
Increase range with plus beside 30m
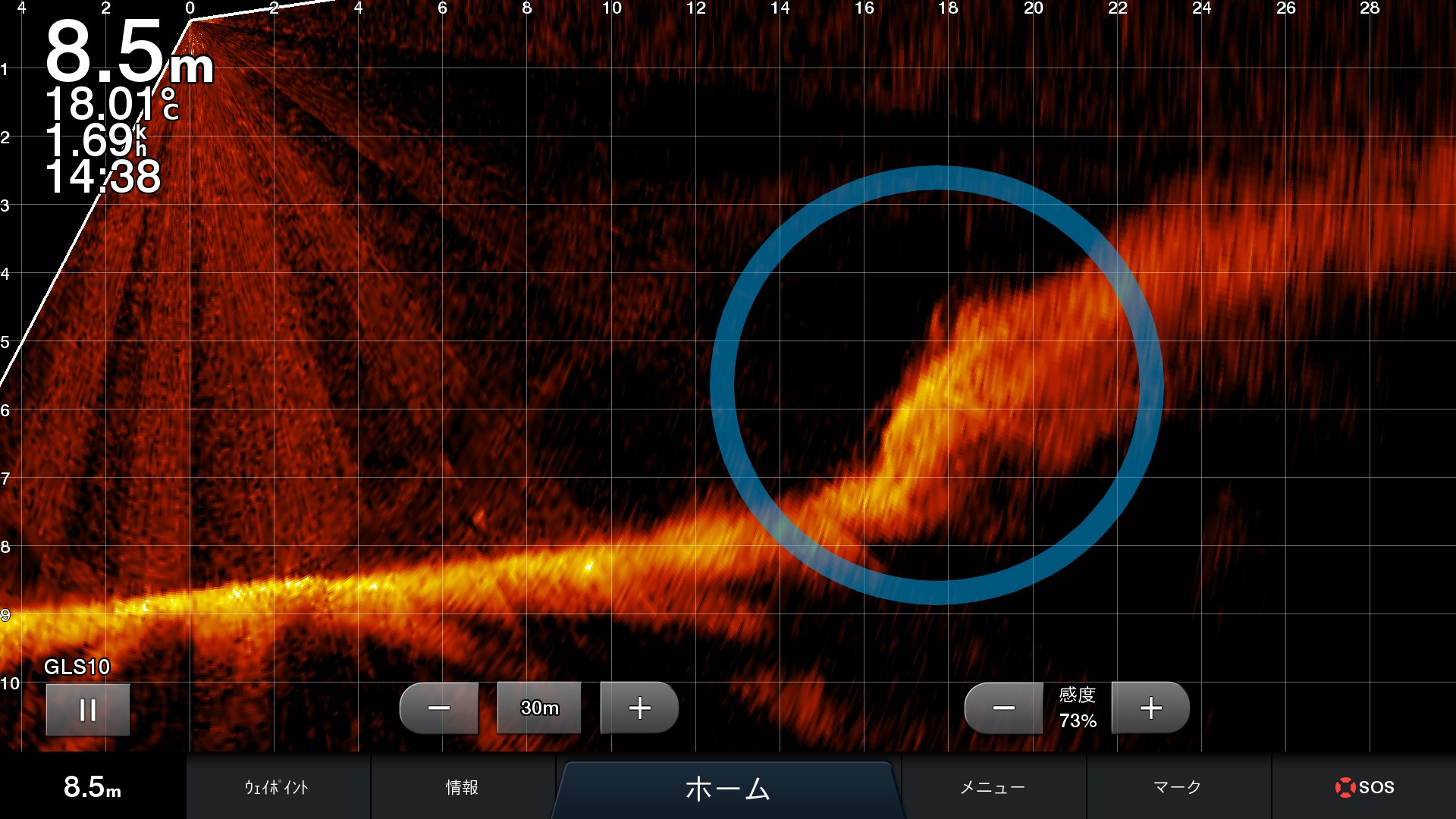click(x=639, y=708)
